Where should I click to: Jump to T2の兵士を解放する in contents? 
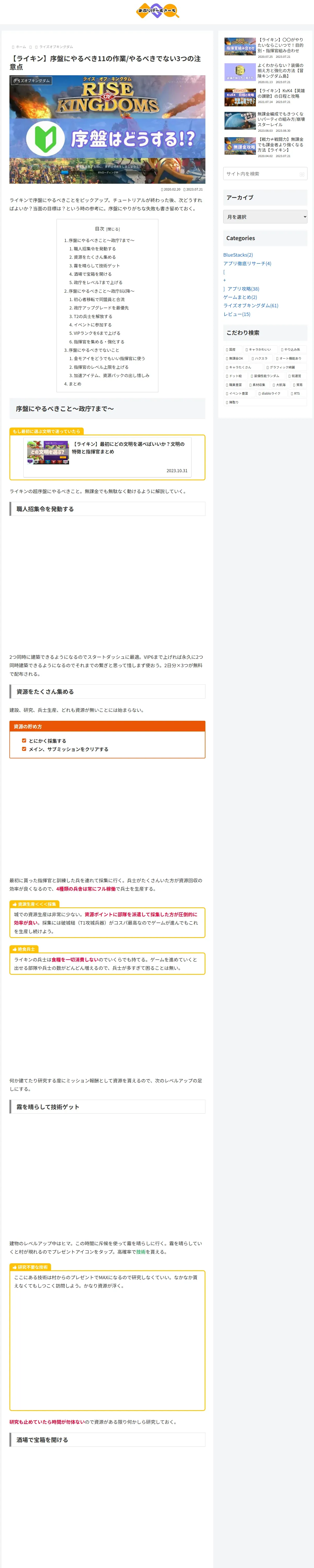(93, 316)
